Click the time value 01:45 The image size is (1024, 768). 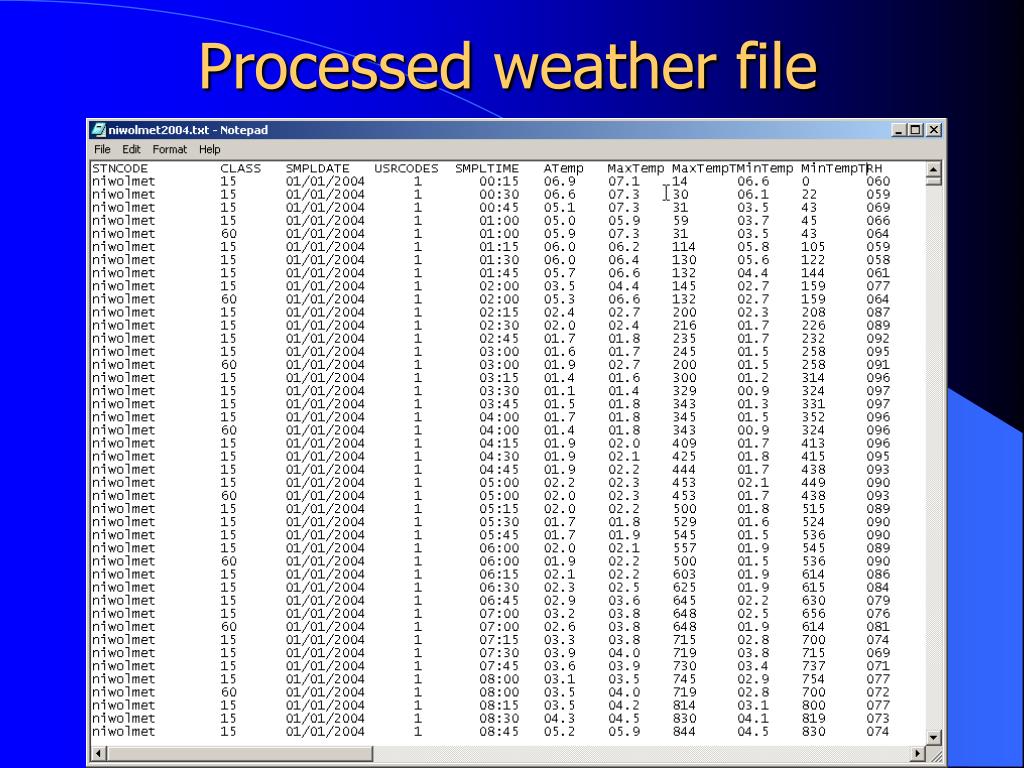click(x=499, y=273)
